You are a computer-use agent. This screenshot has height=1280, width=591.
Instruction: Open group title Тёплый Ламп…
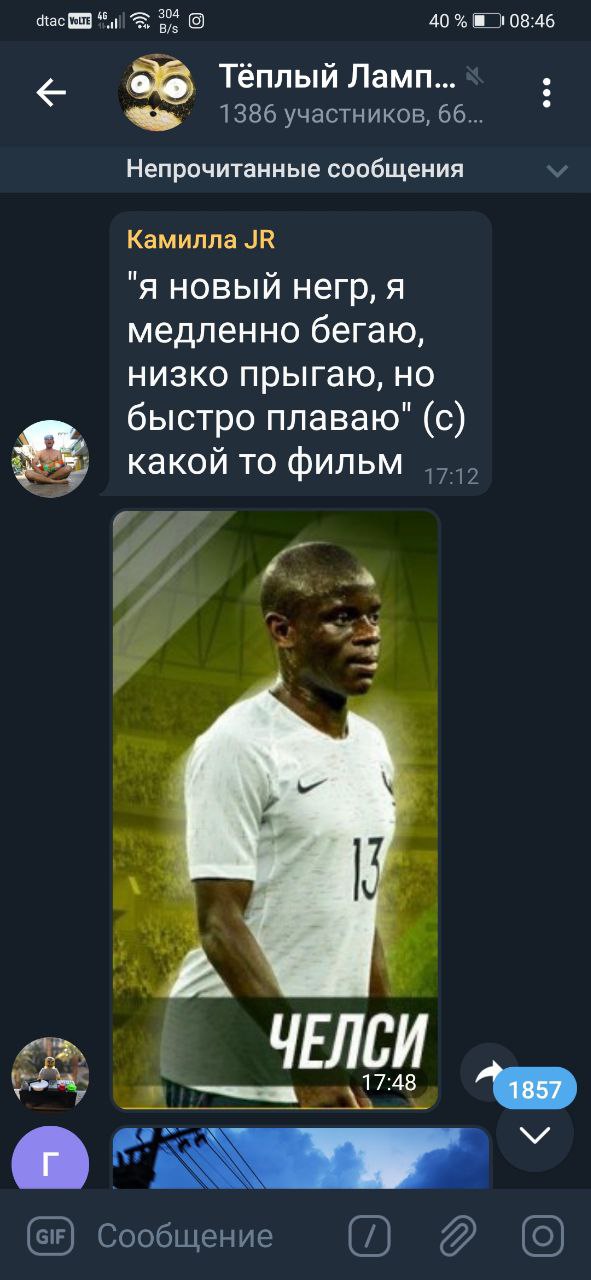pyautogui.click(x=338, y=75)
